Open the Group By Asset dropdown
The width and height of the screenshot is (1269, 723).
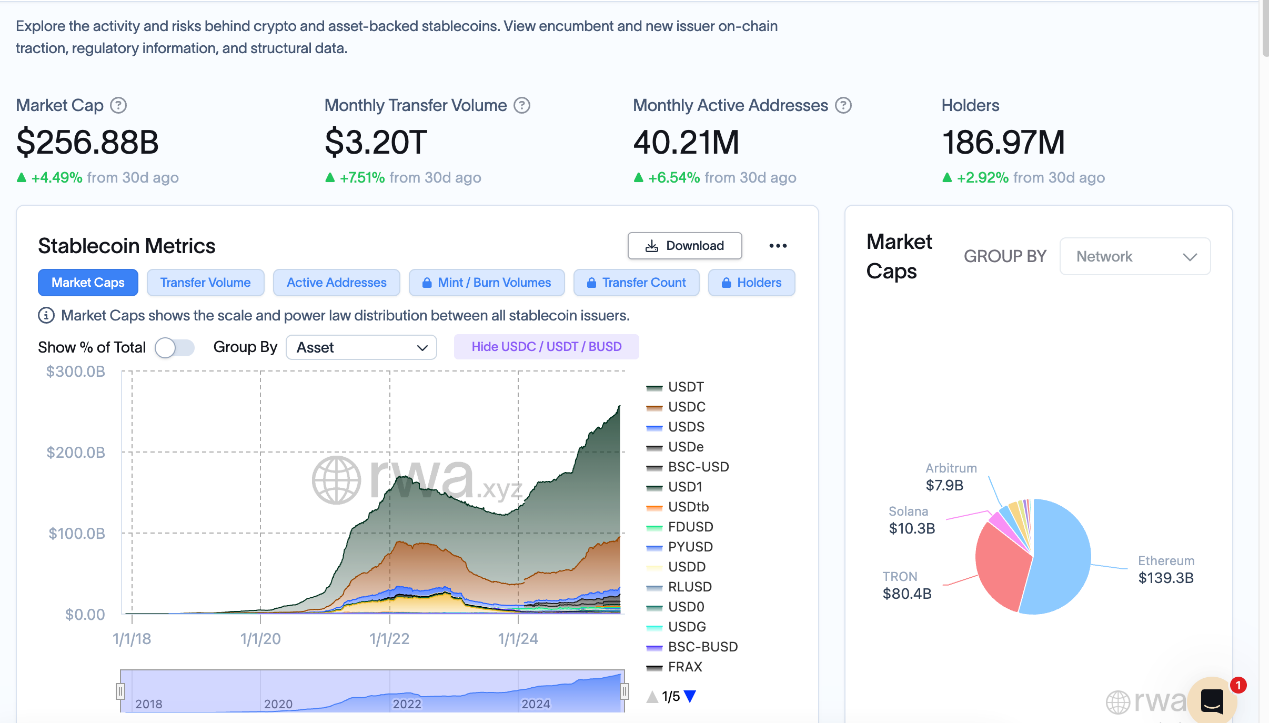pyautogui.click(x=361, y=347)
